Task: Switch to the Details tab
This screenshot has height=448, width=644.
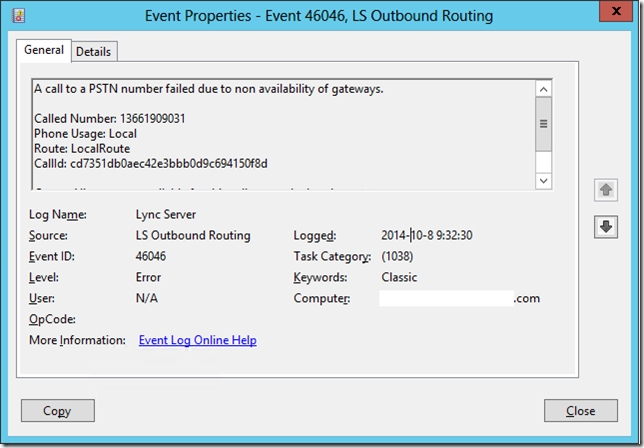Action: pyautogui.click(x=94, y=52)
